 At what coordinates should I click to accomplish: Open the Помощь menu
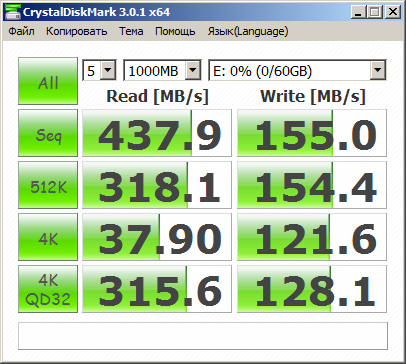175,31
